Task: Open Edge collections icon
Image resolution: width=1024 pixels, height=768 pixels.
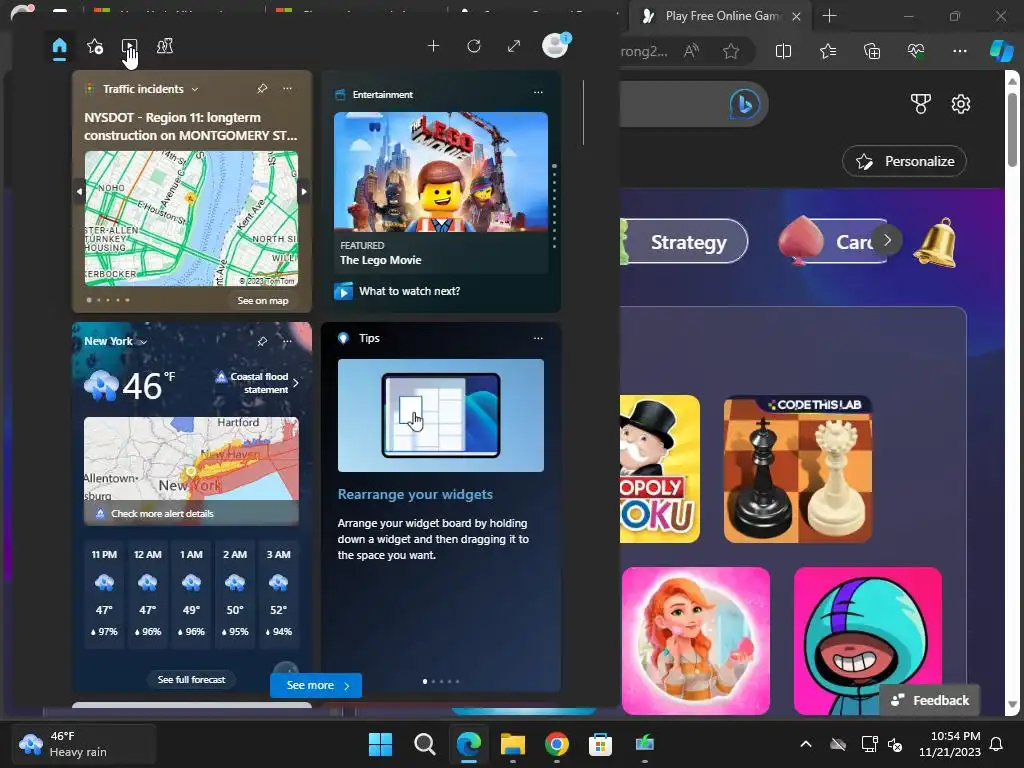Action: tap(872, 51)
